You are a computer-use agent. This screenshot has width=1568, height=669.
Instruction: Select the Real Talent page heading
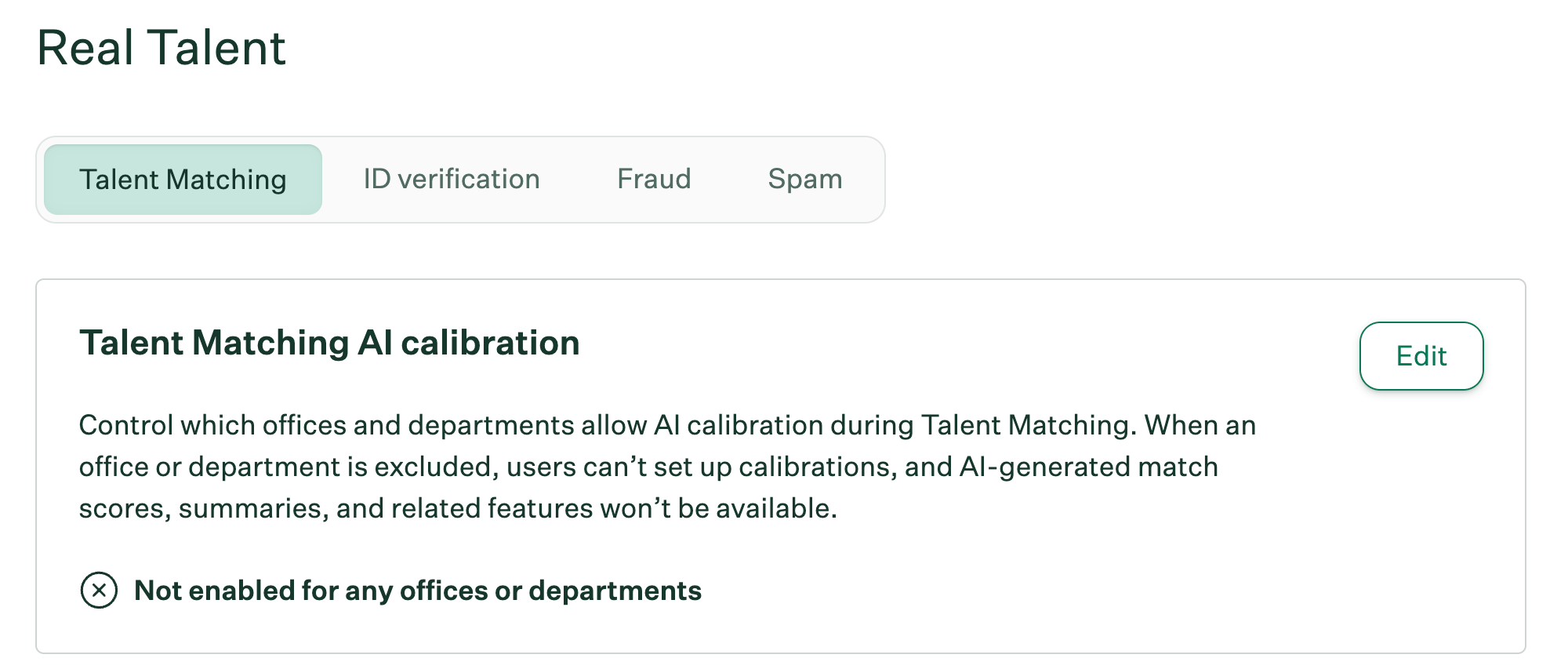click(162, 49)
